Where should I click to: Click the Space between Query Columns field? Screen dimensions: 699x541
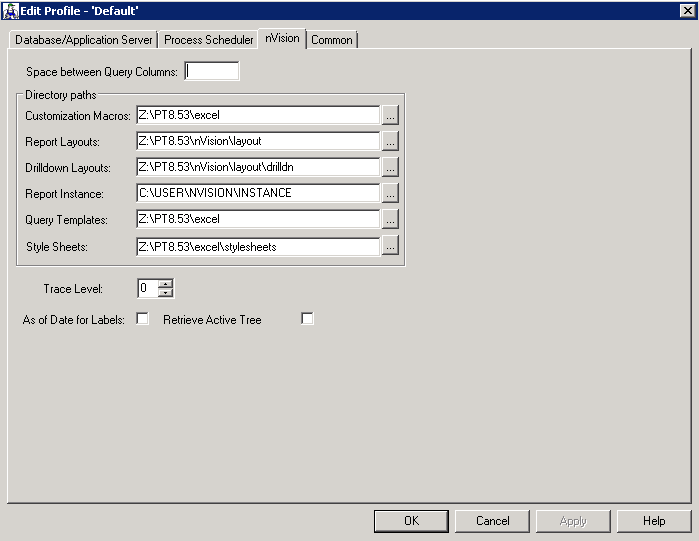pos(212,71)
